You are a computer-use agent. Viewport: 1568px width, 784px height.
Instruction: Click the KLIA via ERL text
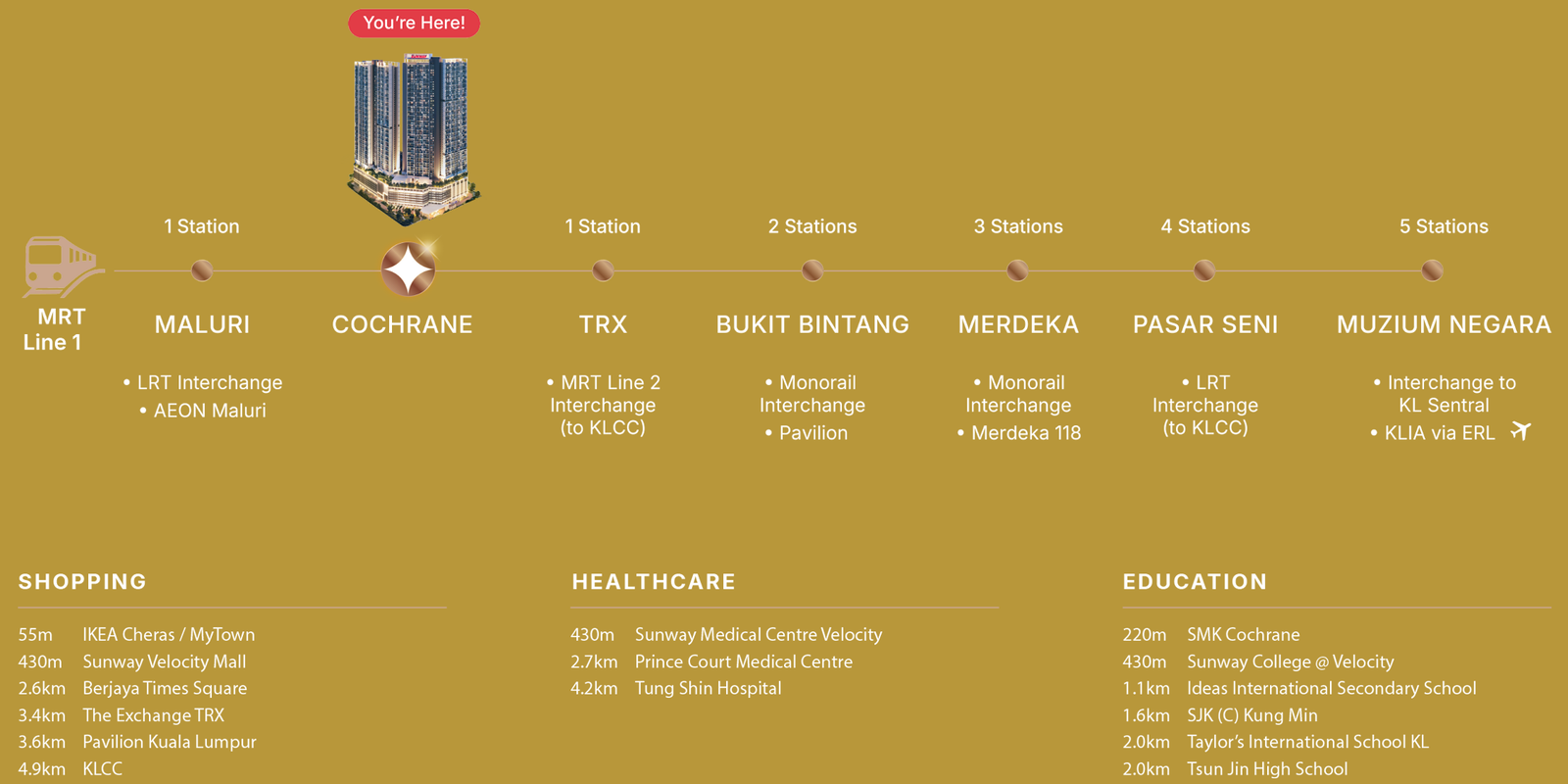[x=1433, y=432]
